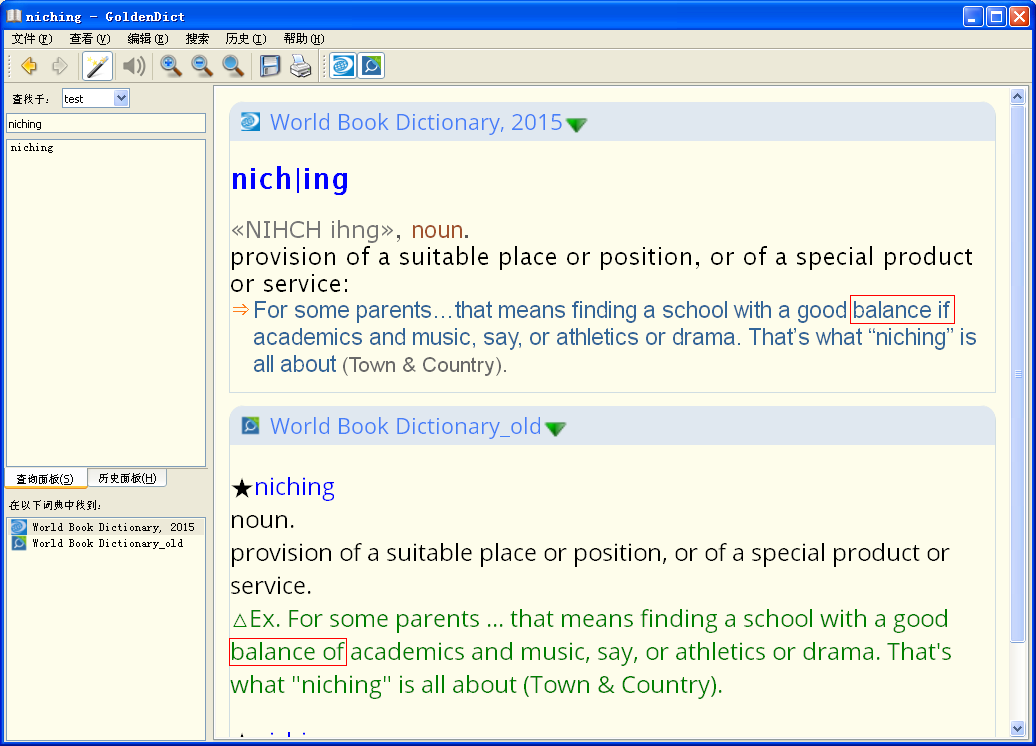Image resolution: width=1036 pixels, height=746 pixels.
Task: Click the Save Article floppy icon
Action: pyautogui.click(x=270, y=66)
